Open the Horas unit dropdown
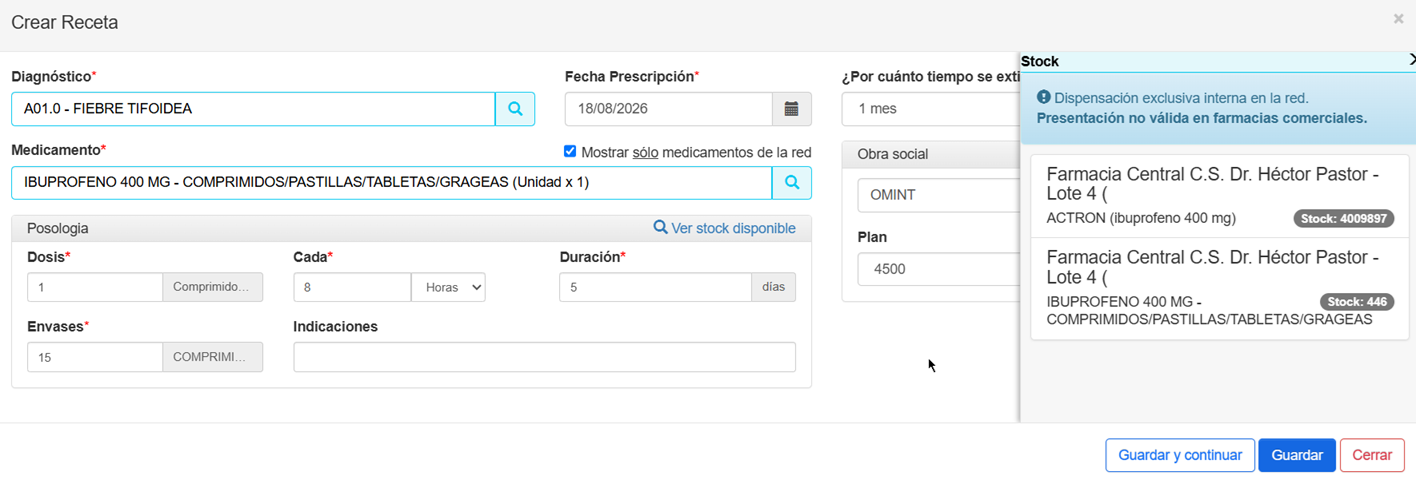1416x484 pixels. point(448,287)
